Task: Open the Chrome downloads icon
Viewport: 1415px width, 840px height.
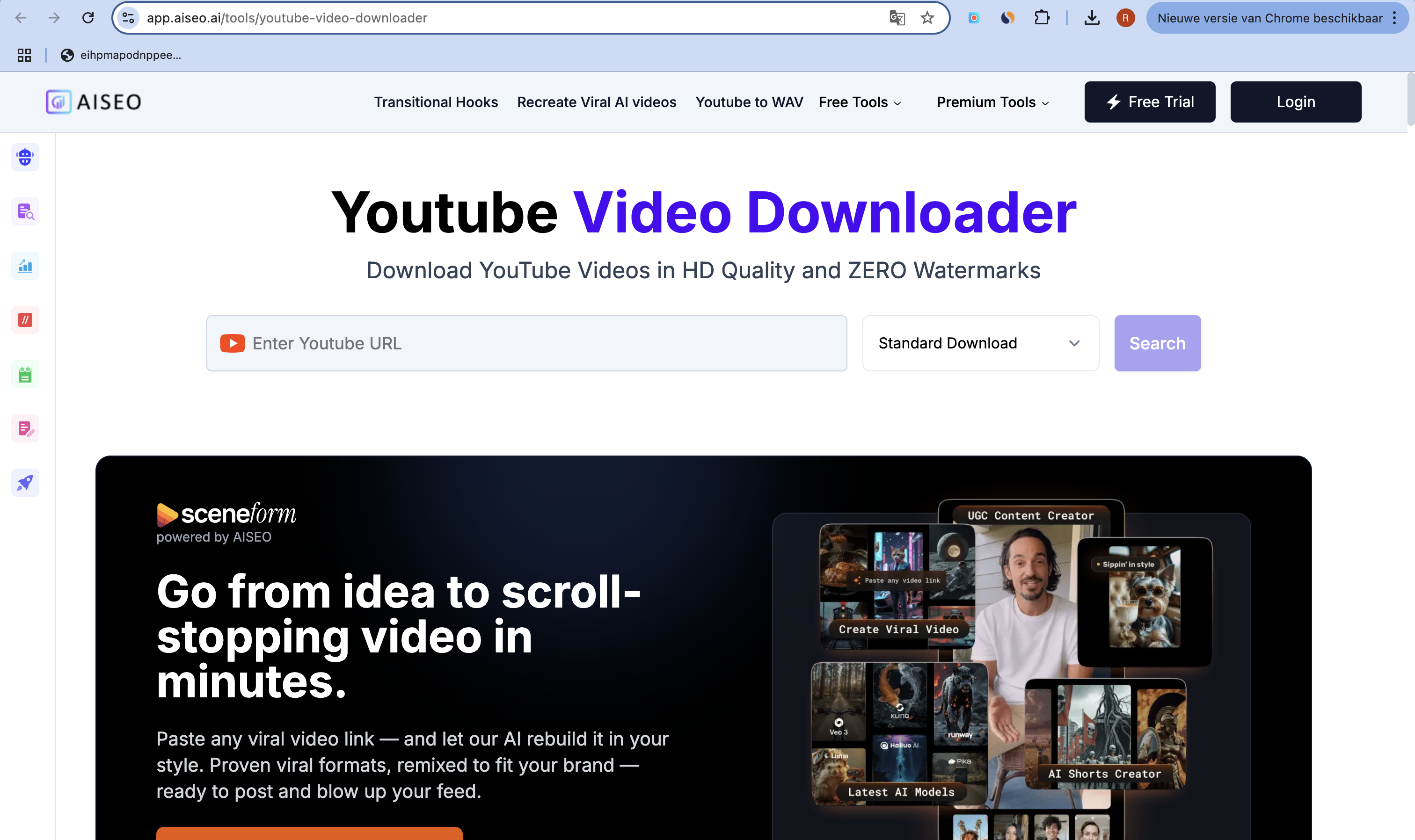Action: coord(1092,18)
